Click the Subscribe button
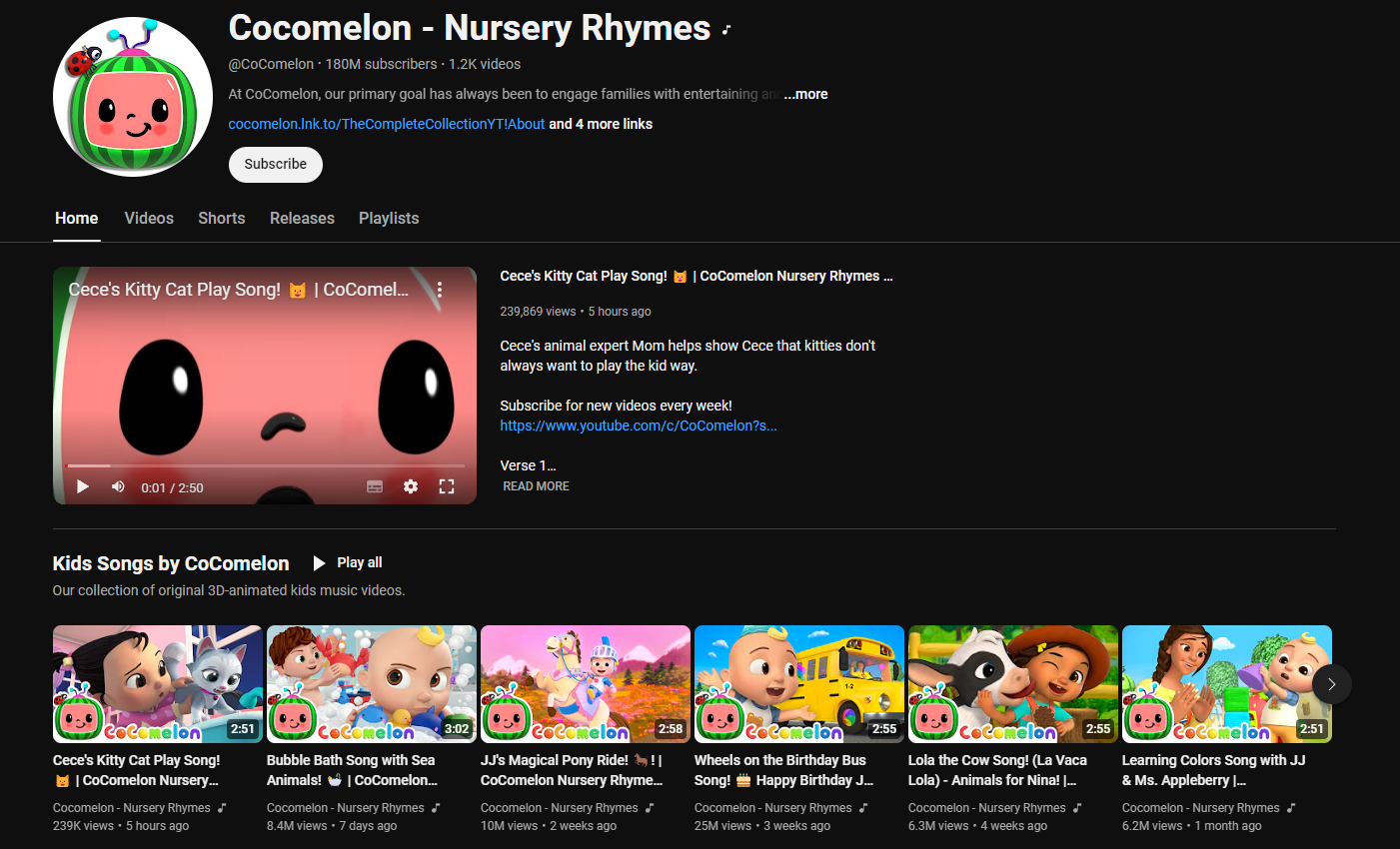 pos(275,164)
